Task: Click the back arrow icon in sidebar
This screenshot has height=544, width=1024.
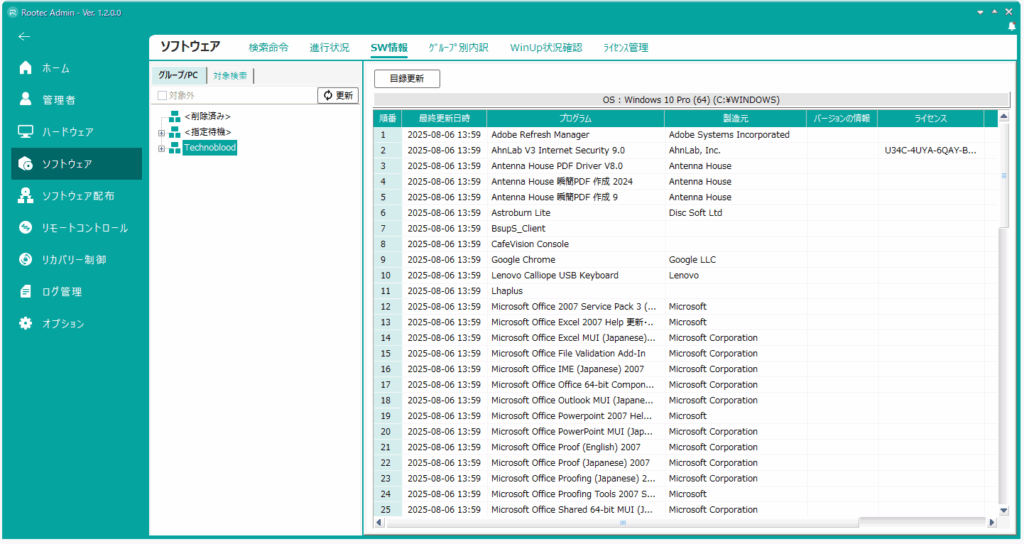Action: tap(24, 37)
